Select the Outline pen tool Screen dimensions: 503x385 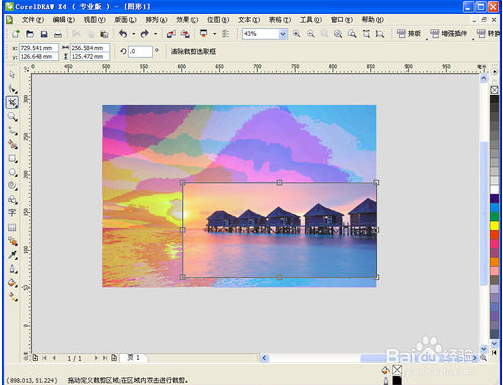pos(12,269)
